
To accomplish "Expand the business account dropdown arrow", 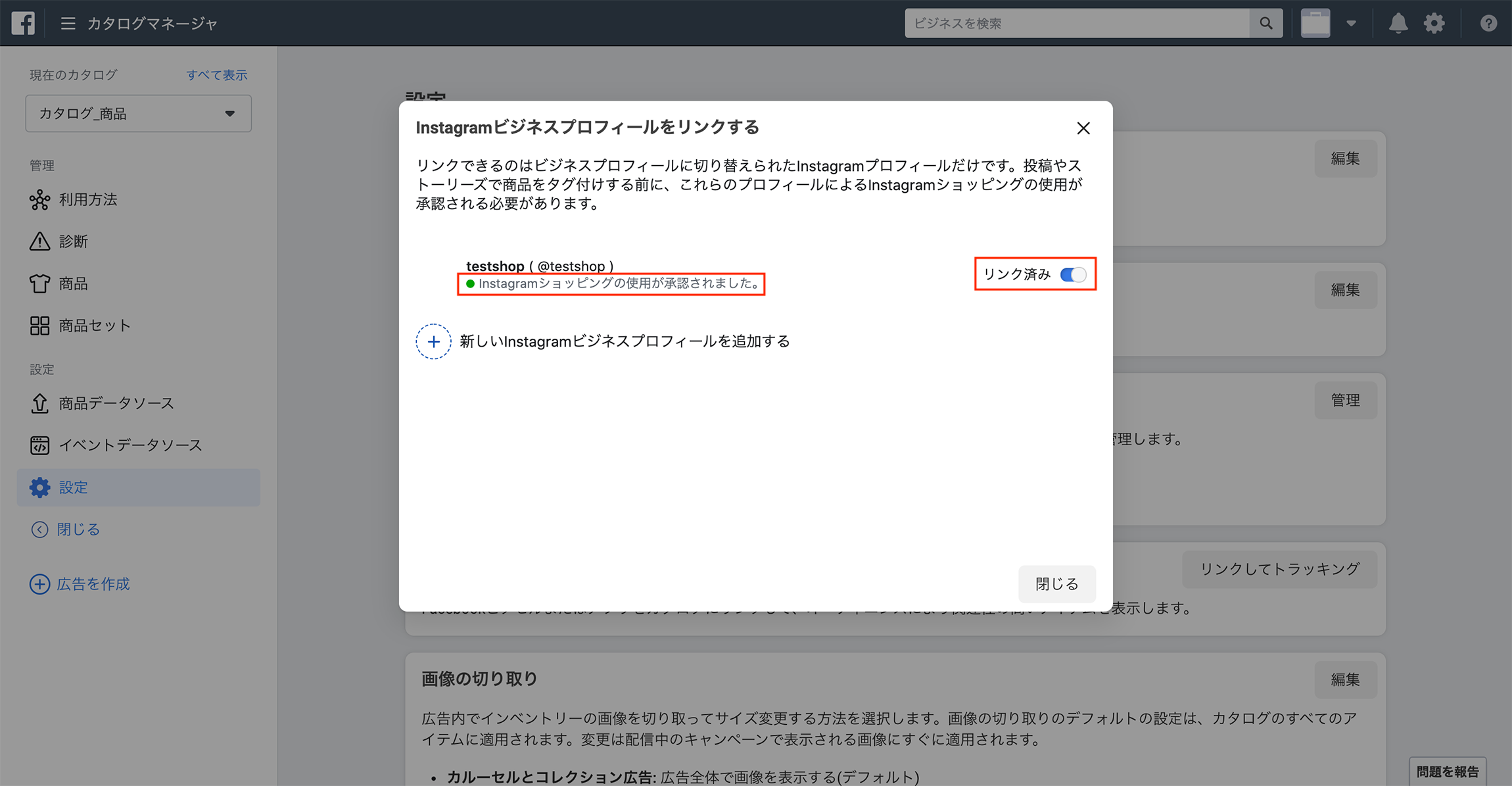I will tap(1351, 24).
